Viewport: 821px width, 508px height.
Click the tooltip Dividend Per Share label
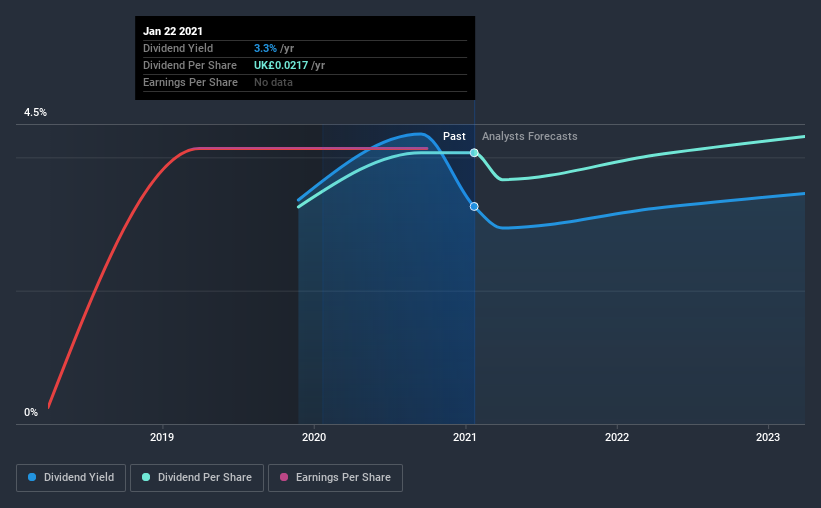[190, 65]
